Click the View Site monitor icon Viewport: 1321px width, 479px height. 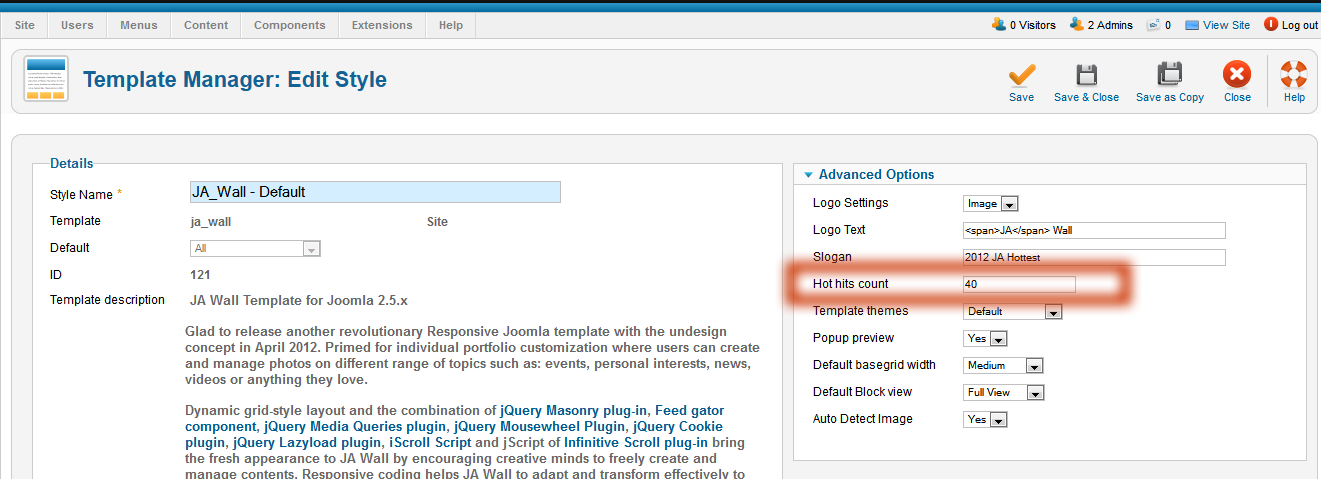(1192, 25)
